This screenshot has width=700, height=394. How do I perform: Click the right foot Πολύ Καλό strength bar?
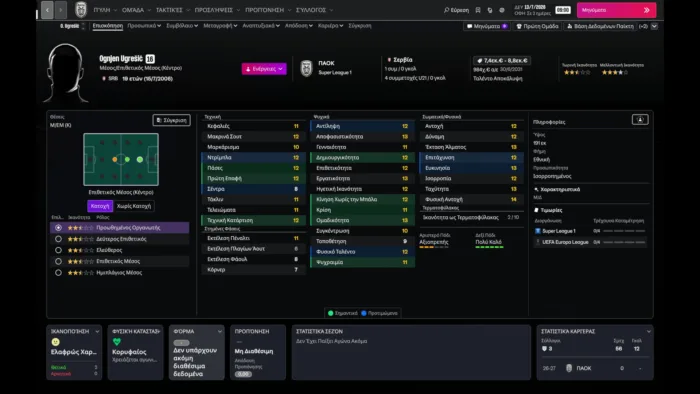489,247
